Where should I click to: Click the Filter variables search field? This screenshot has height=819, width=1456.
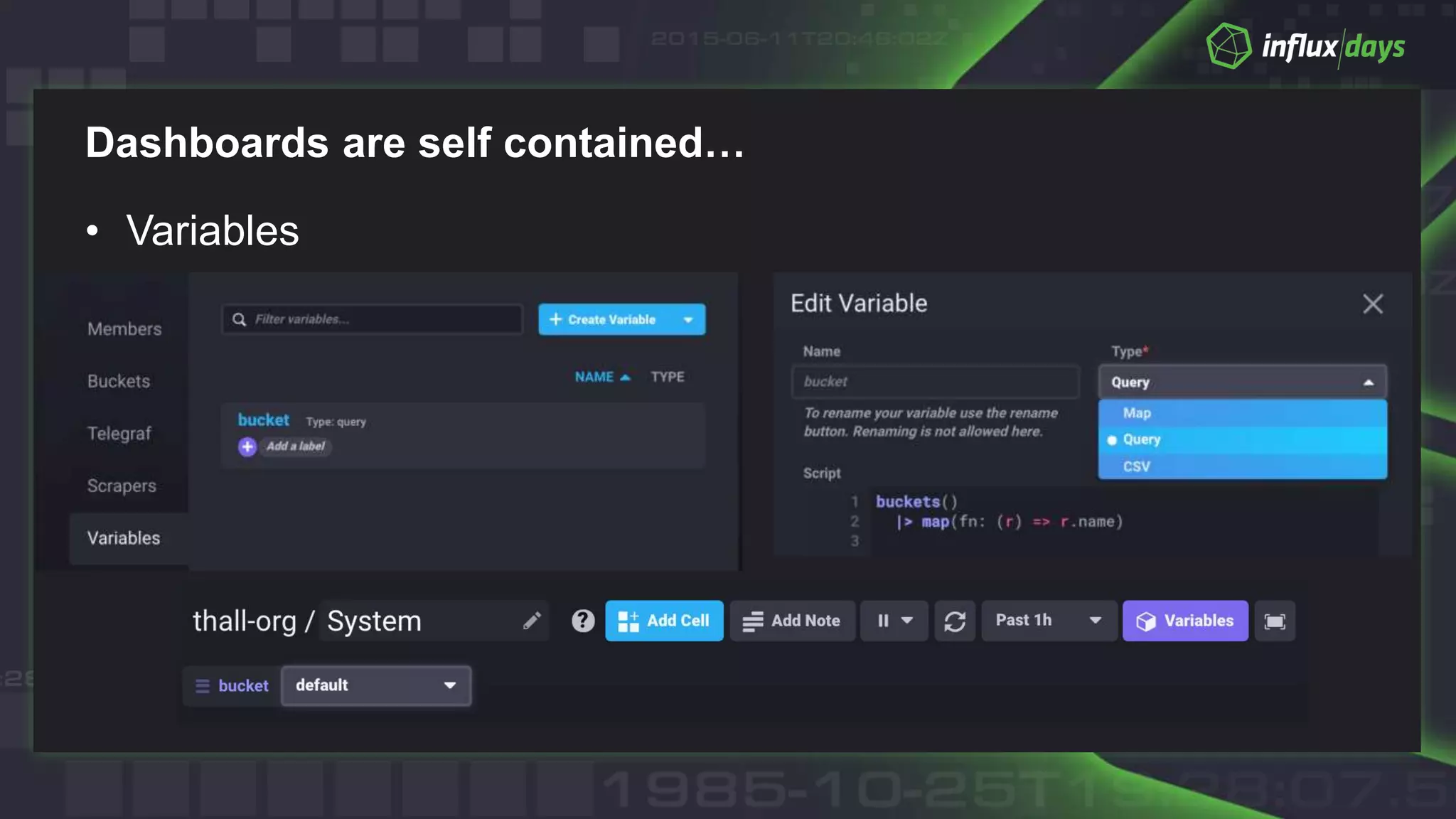372,319
